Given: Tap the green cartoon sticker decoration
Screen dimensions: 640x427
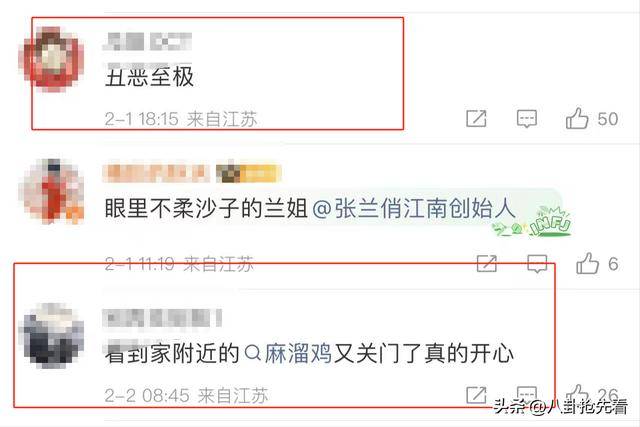Looking at the screenshot, I should coord(531,223).
